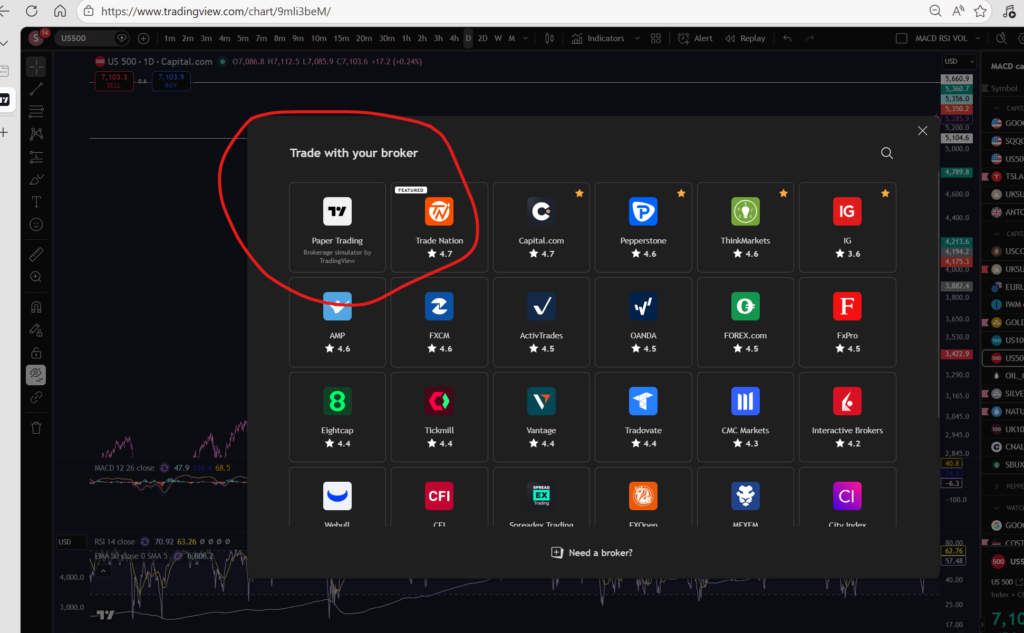Select the trend line drawing tool

(x=36, y=89)
